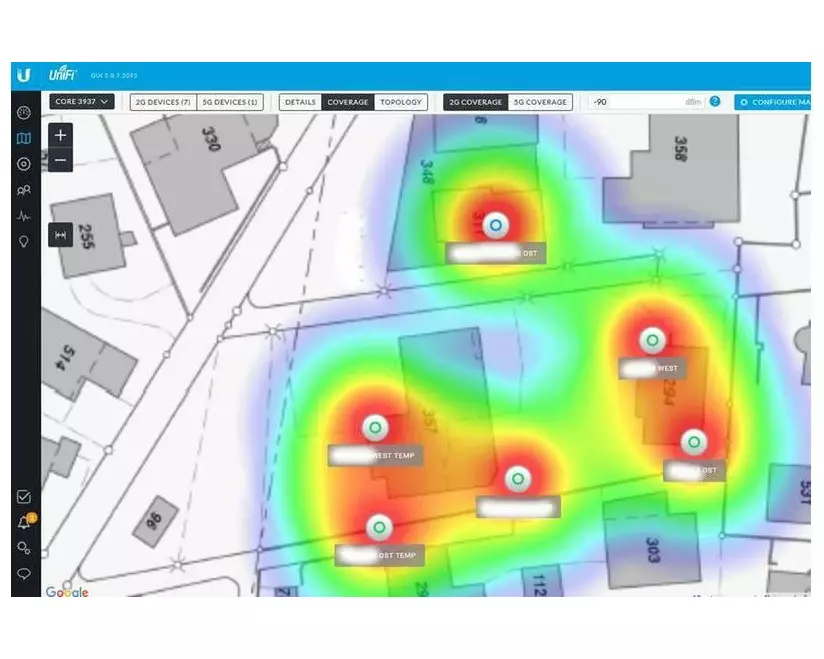This screenshot has width=824, height=659.
Task: Click the Configure Maps button
Action: click(773, 102)
